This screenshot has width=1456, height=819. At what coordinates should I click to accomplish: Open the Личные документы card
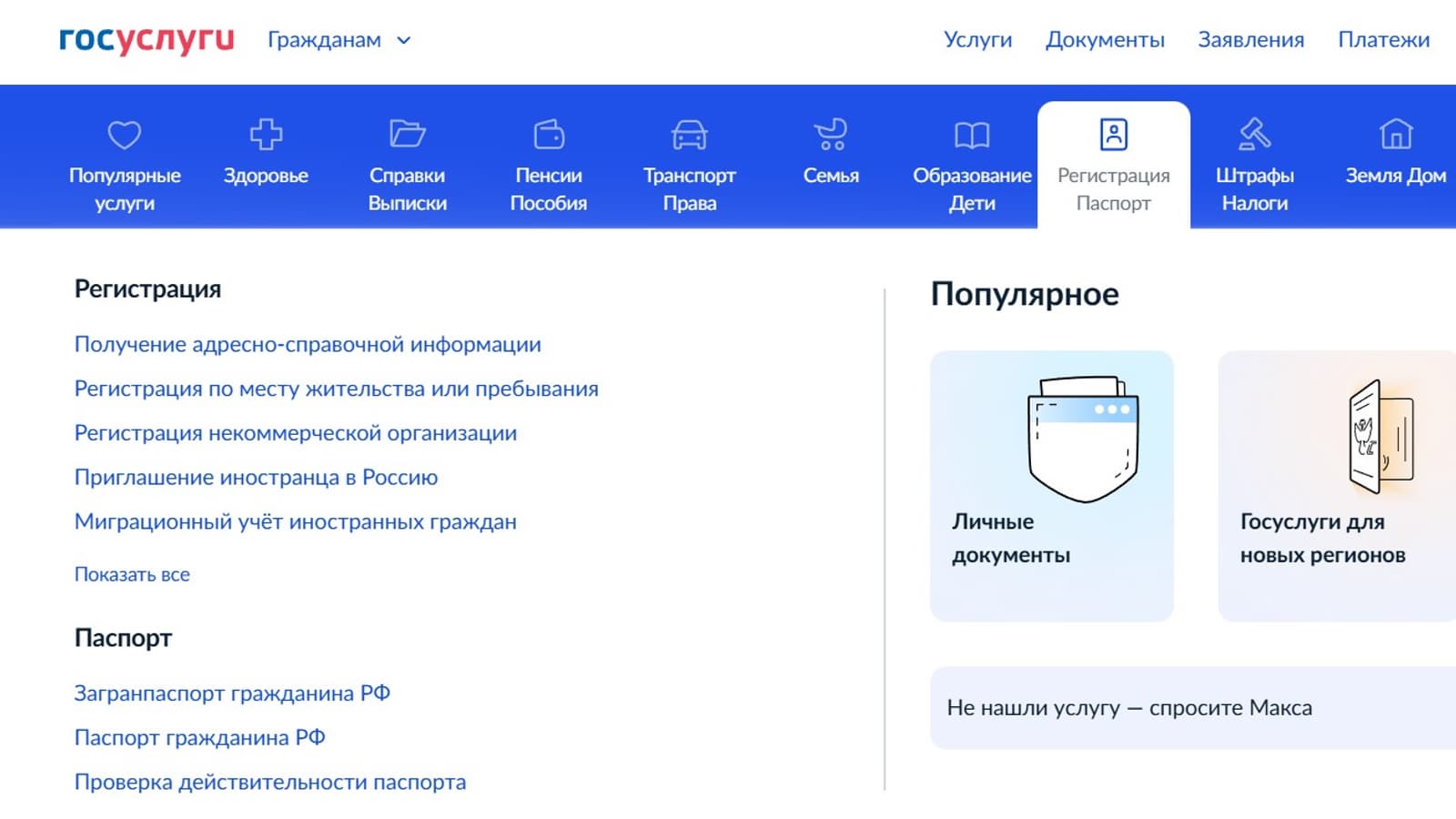coord(1051,486)
